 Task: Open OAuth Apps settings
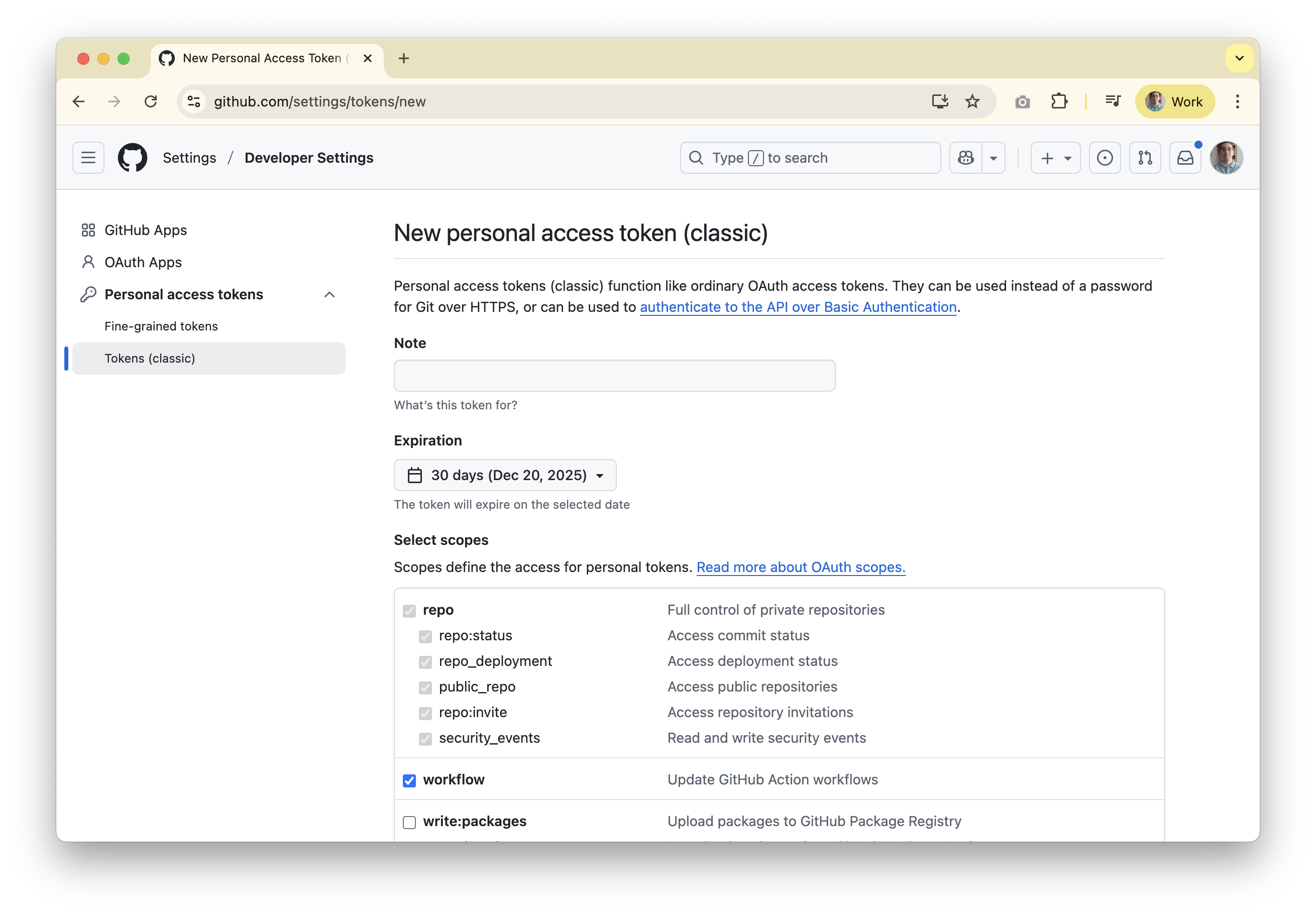pyautogui.click(x=142, y=262)
